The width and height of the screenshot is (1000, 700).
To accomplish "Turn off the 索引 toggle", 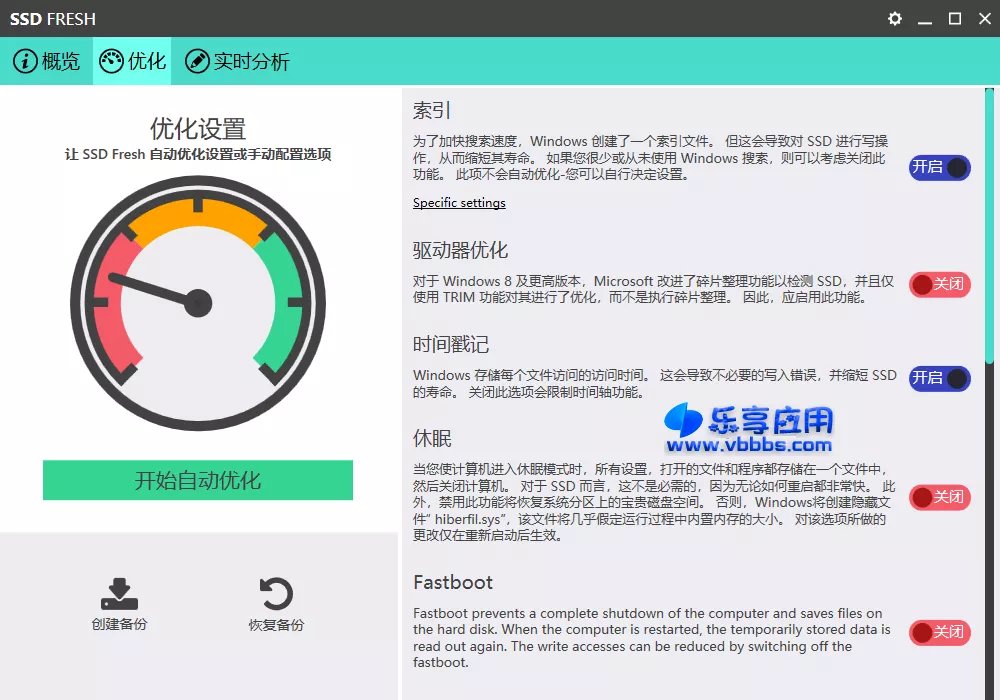I will tap(939, 168).
